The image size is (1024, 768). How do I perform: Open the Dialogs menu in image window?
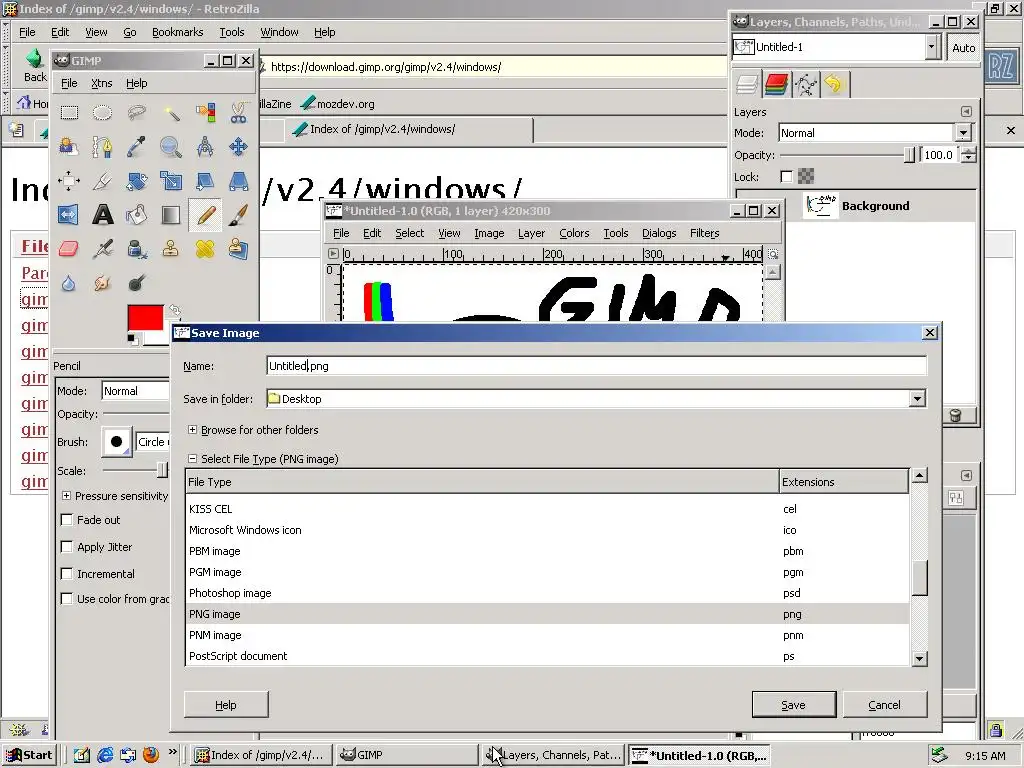(659, 233)
